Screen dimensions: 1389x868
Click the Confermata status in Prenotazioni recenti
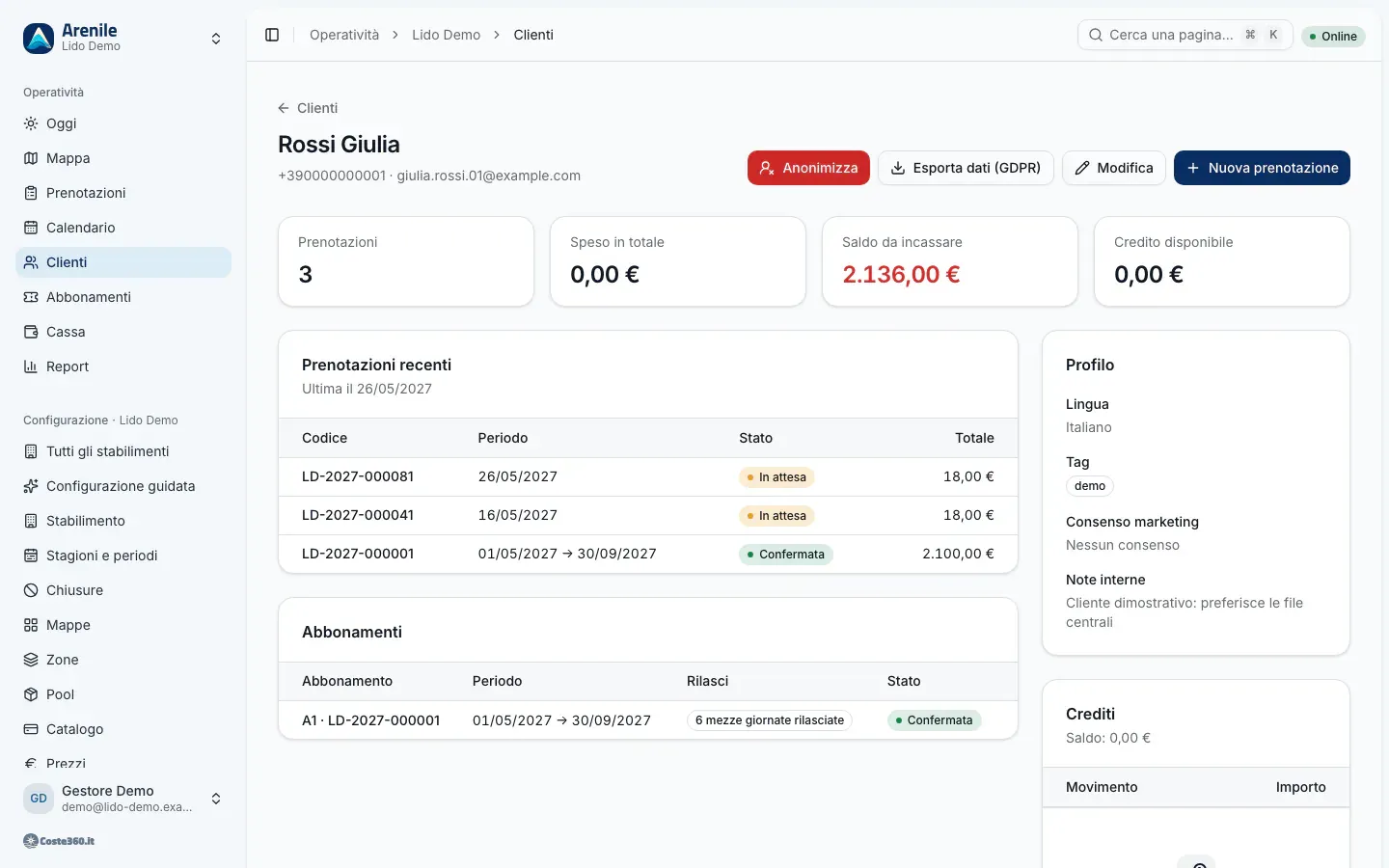pyautogui.click(x=786, y=555)
